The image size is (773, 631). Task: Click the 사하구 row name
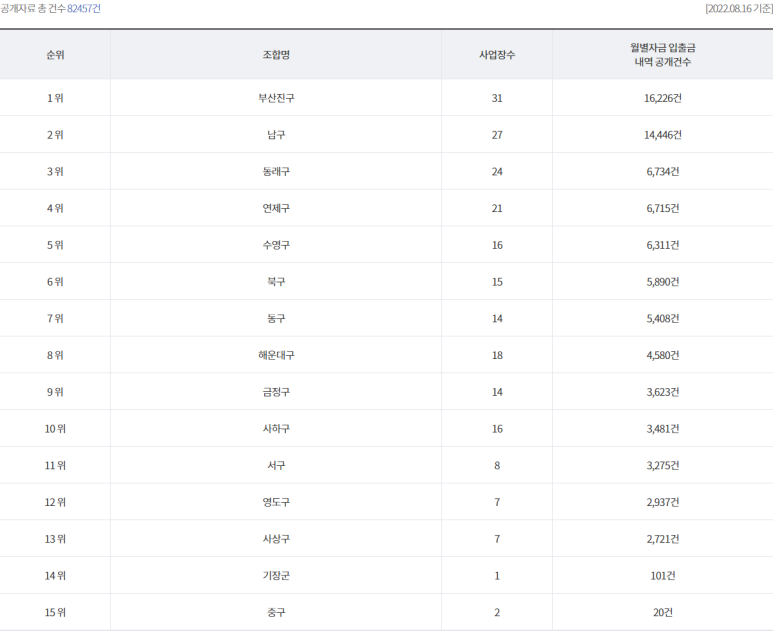tap(276, 428)
